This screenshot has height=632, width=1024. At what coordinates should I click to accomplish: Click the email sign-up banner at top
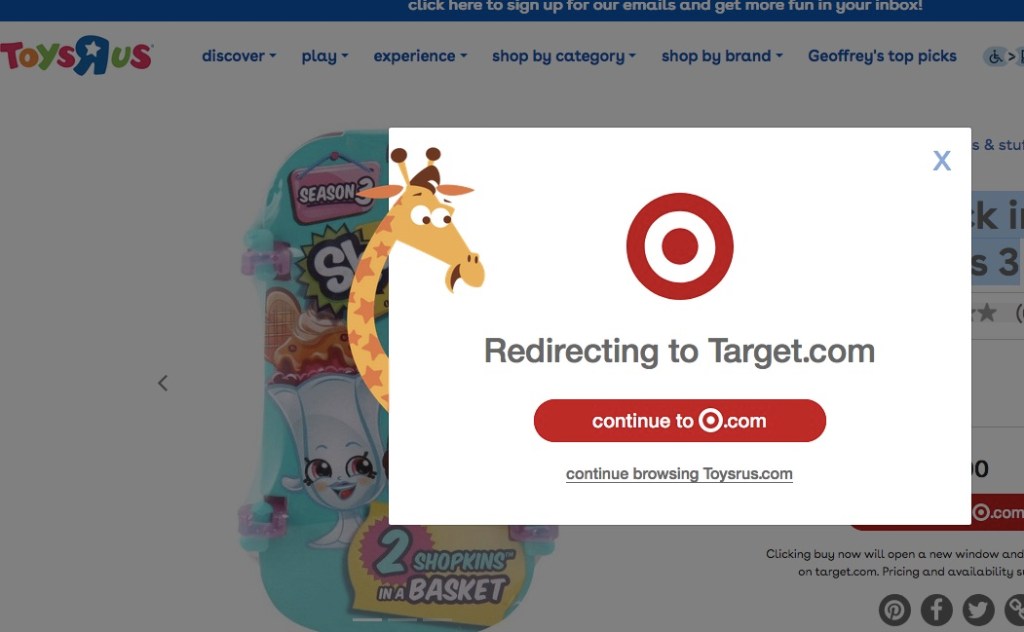pos(665,7)
